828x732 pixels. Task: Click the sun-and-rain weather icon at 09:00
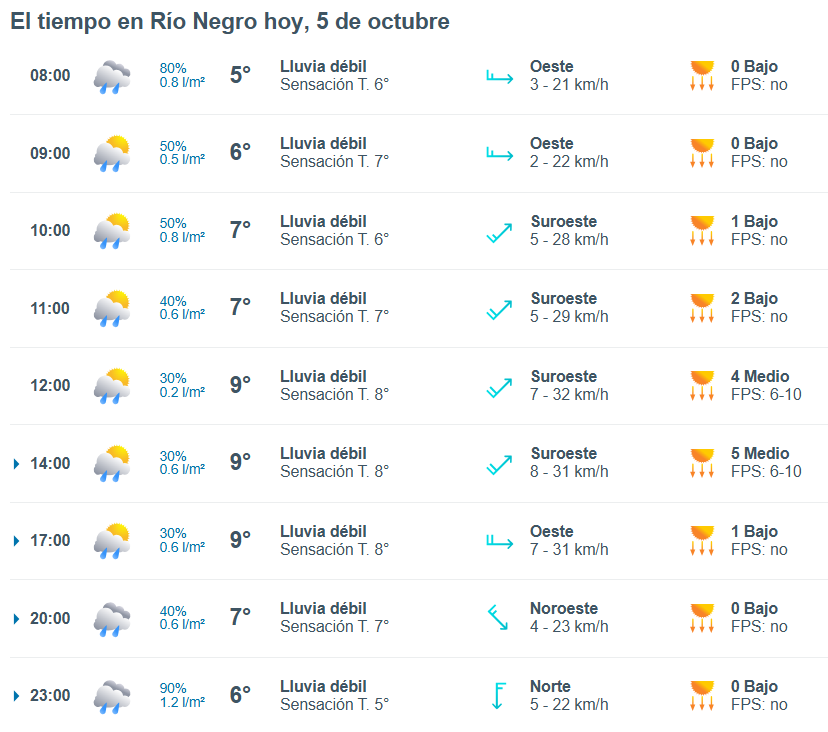pyautogui.click(x=112, y=154)
